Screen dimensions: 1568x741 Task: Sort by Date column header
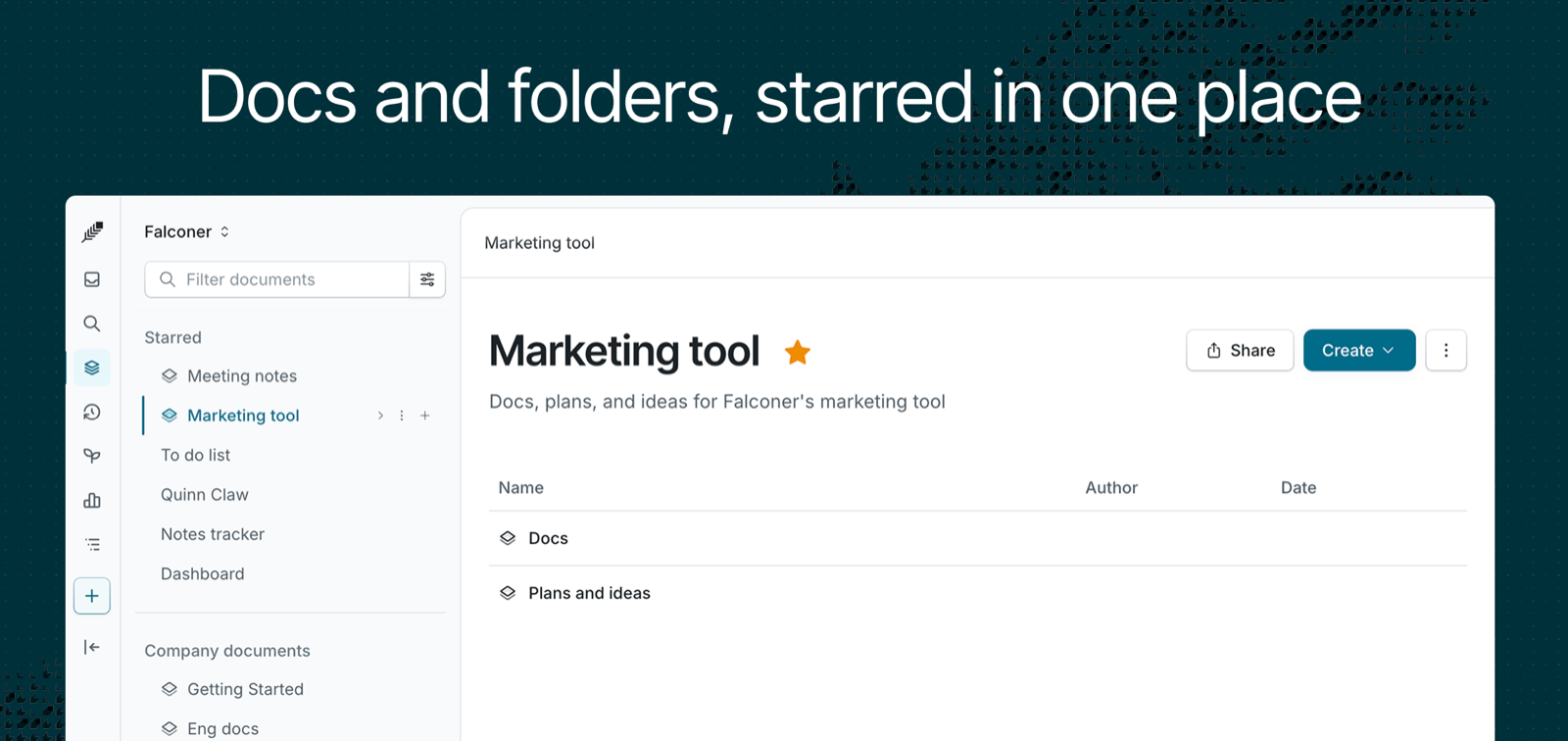click(1298, 487)
